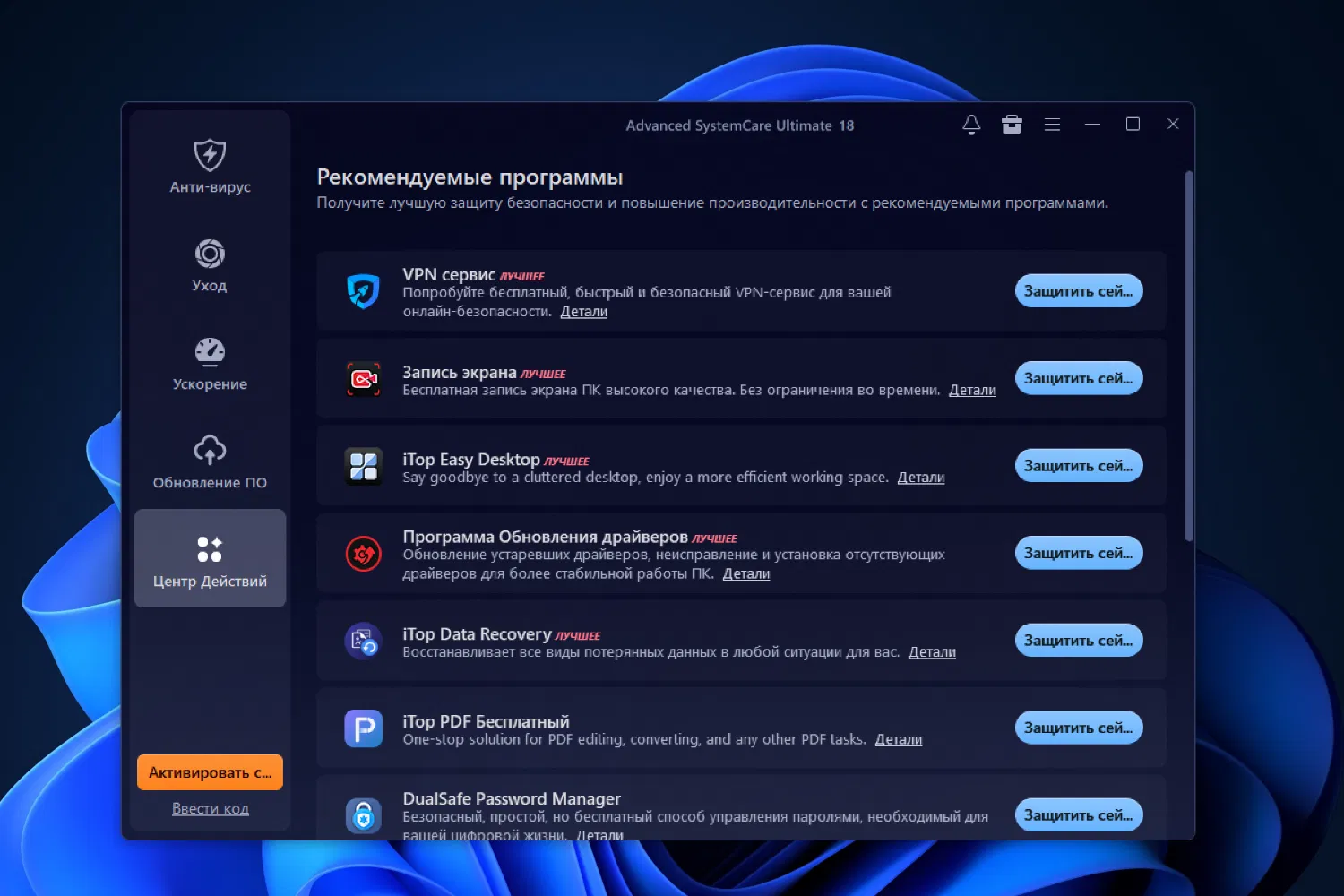Close the Advanced SystemCare window
The image size is (1344, 896).
(1173, 125)
